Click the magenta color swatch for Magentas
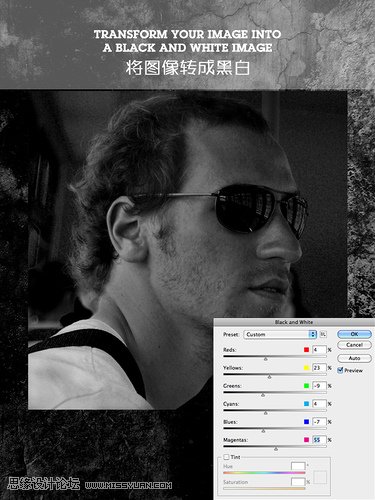375x500 pixels. click(306, 440)
